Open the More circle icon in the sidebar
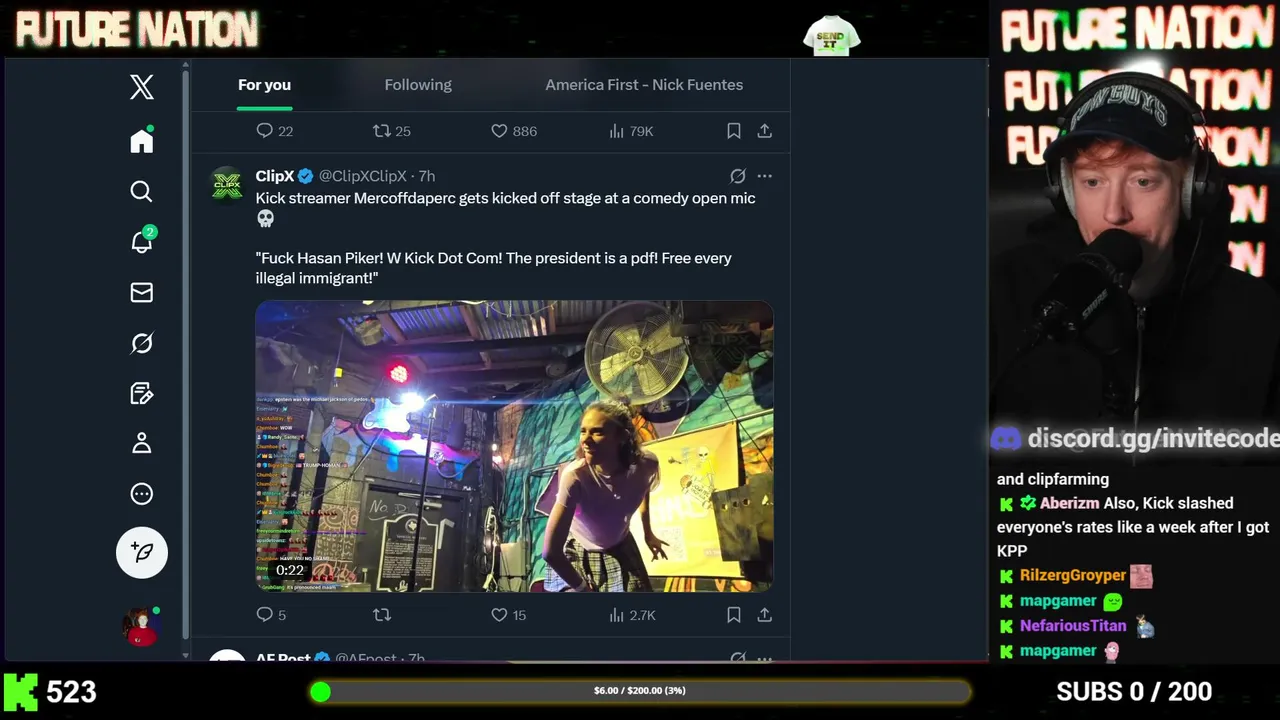Image resolution: width=1280 pixels, height=720 pixels. (x=142, y=493)
